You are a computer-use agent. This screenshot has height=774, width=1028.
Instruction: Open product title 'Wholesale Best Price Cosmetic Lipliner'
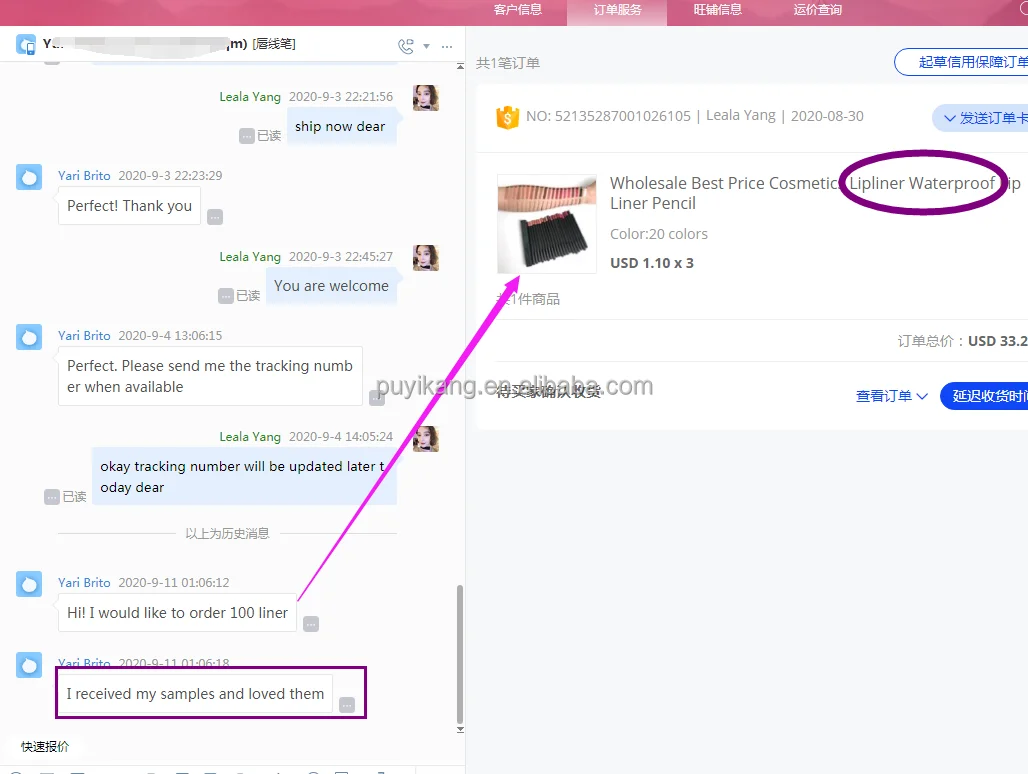815,193
